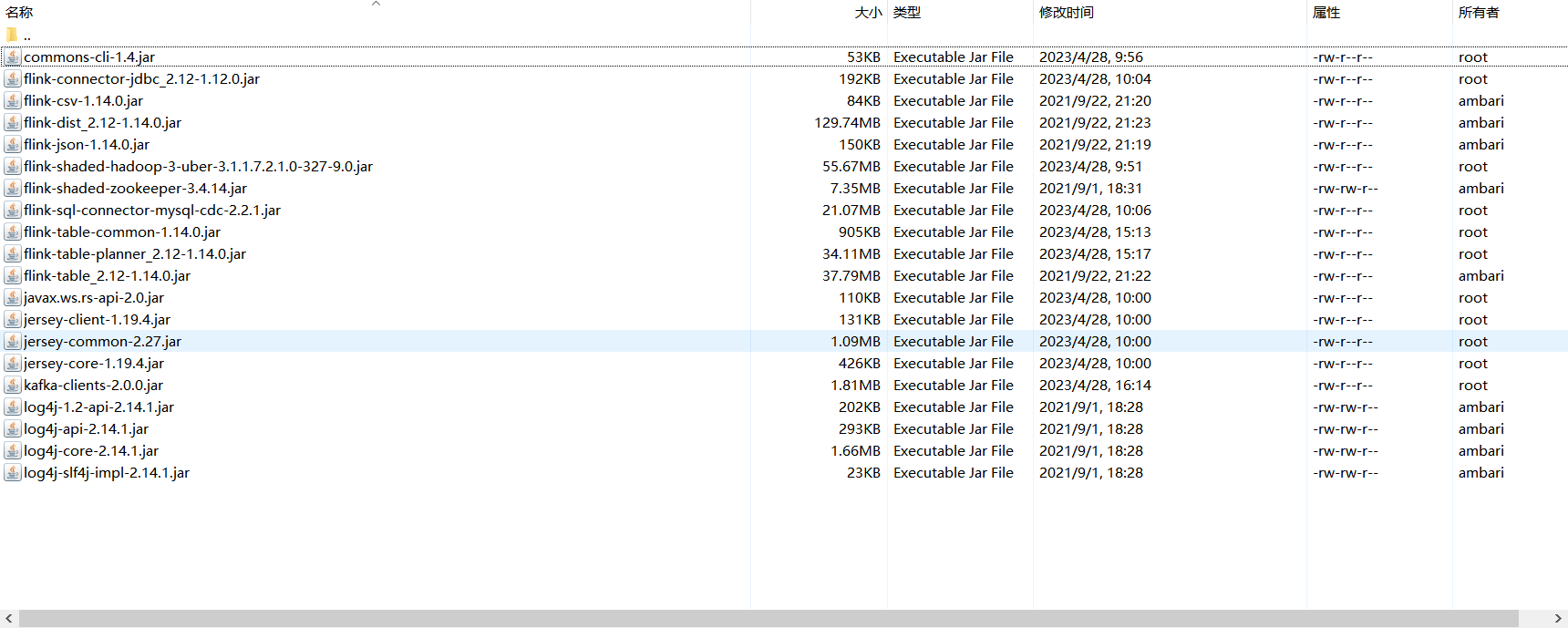
Task: Click the jar icon of flink-shaded-hadoop-3-uber jar
Action: tap(13, 166)
